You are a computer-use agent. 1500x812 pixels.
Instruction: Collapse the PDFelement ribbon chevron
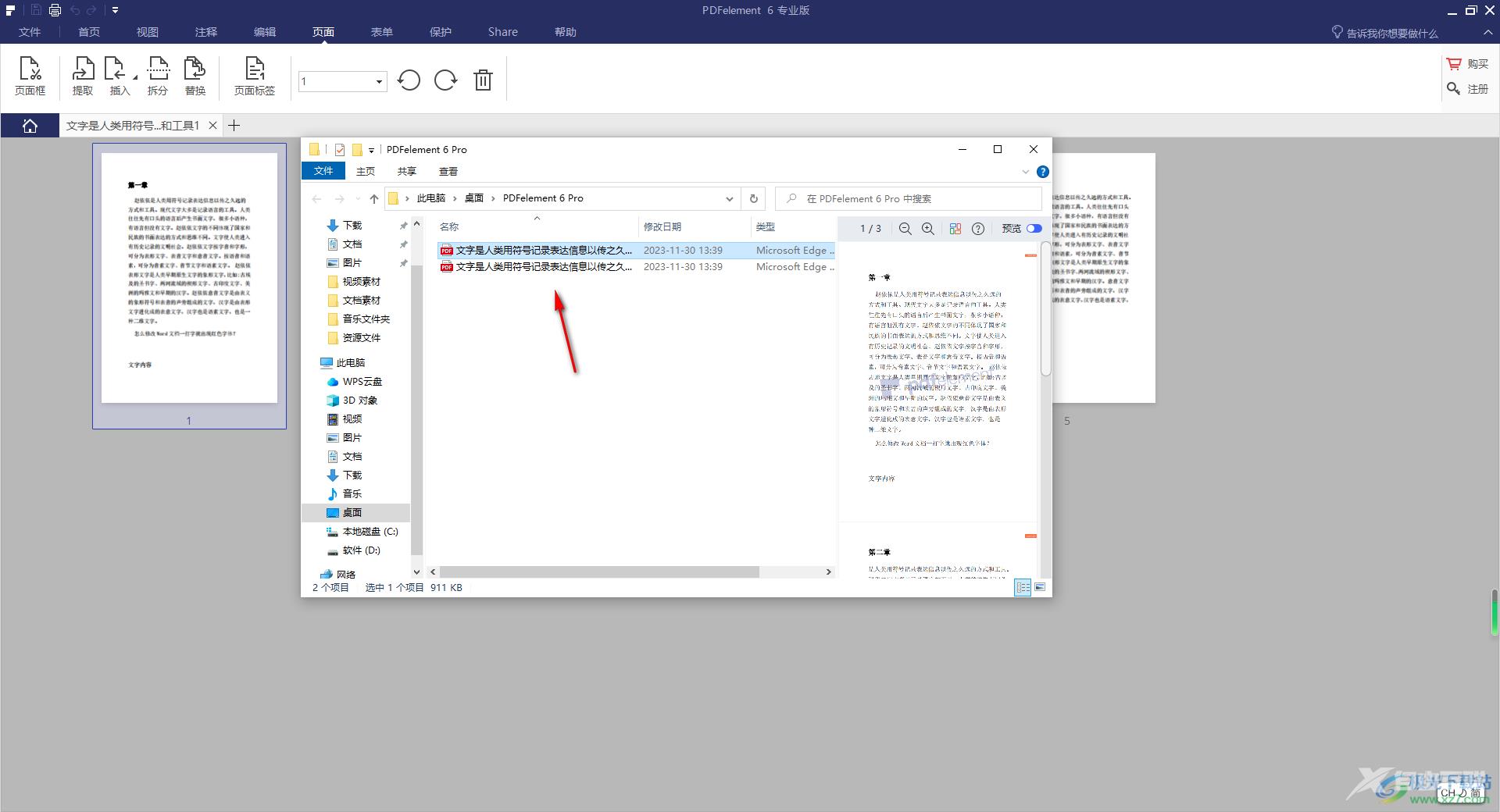pos(1487,32)
